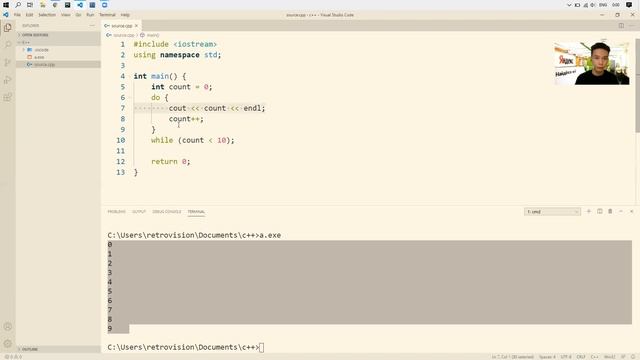640x360 pixels.
Task: Expand the Open Editors section
Action: (58, 35)
